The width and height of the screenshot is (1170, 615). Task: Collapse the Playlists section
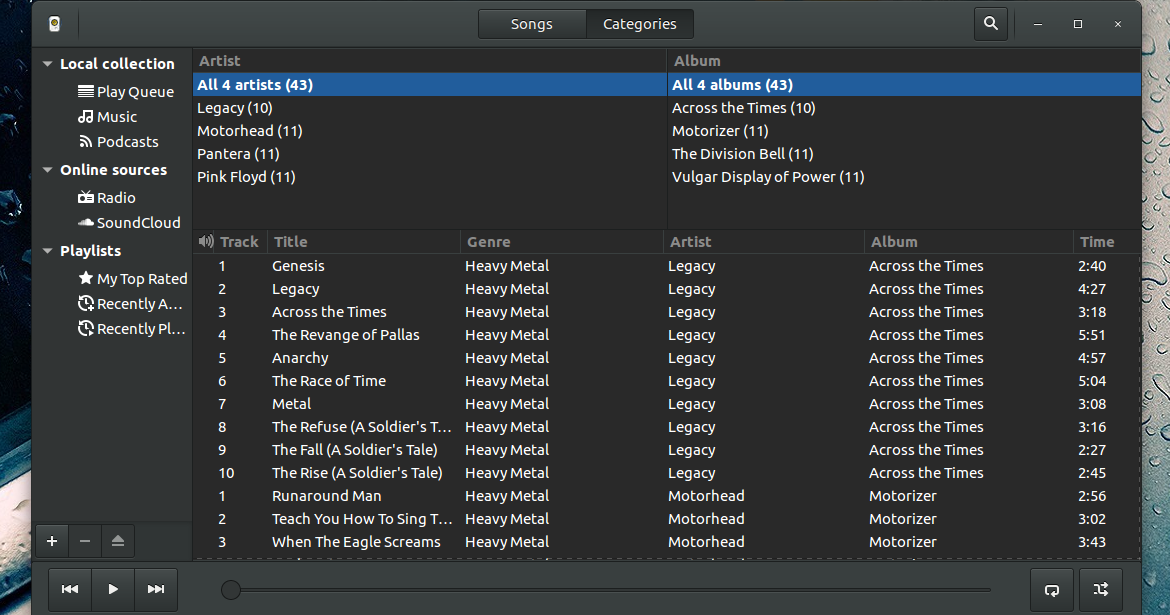pos(45,251)
